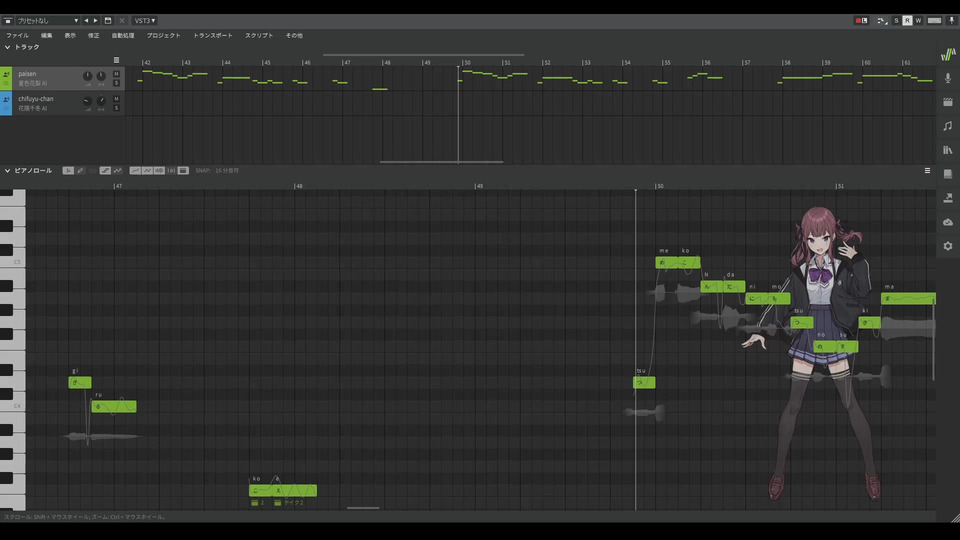Screen dimensions: 960x540
Task: Open the トランスポート menu
Action: click(x=213, y=36)
